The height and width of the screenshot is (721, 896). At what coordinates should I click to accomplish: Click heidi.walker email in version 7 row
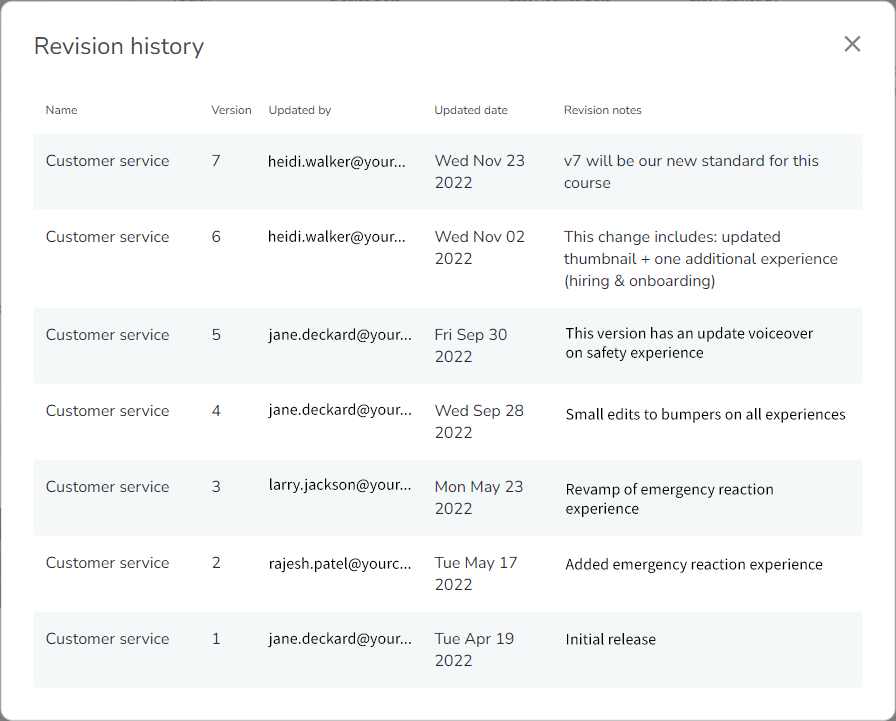(337, 162)
